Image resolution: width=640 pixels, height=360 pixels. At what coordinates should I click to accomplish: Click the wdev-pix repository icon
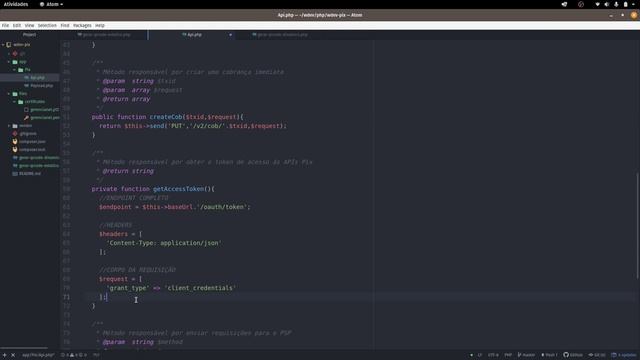point(9,45)
